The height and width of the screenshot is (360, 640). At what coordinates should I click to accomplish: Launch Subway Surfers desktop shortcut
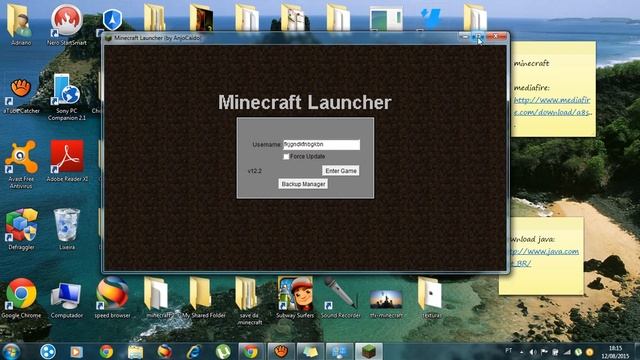[x=295, y=298]
